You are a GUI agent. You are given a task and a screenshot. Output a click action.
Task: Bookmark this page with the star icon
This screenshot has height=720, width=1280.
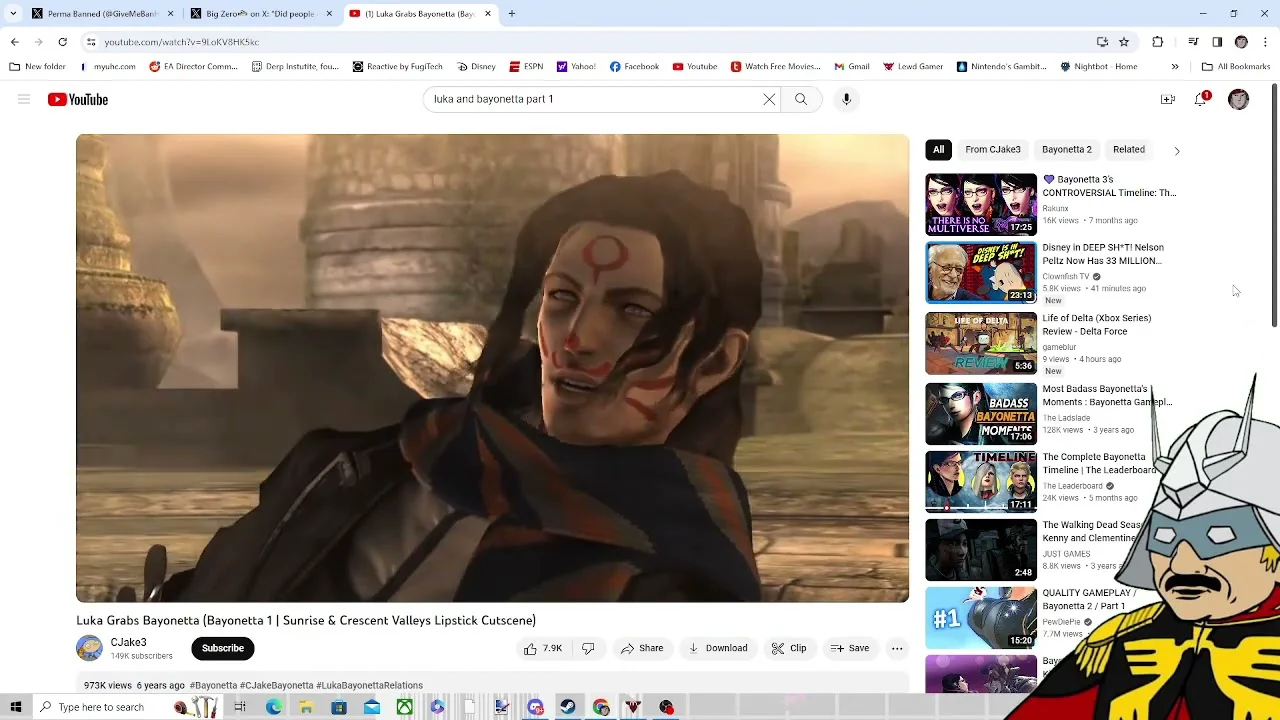[x=1124, y=42]
